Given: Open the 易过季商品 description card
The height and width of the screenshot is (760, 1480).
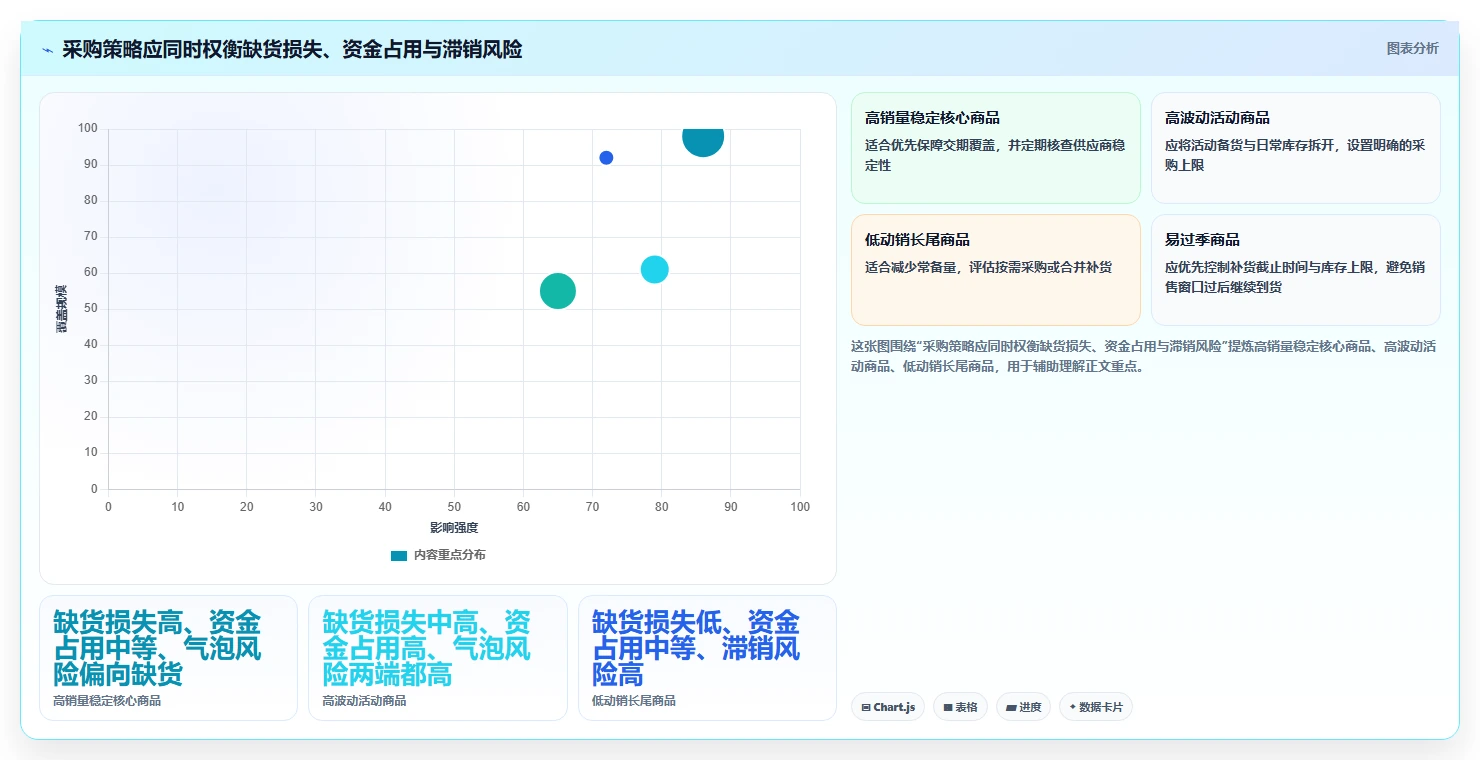Looking at the screenshot, I should tap(1295, 270).
